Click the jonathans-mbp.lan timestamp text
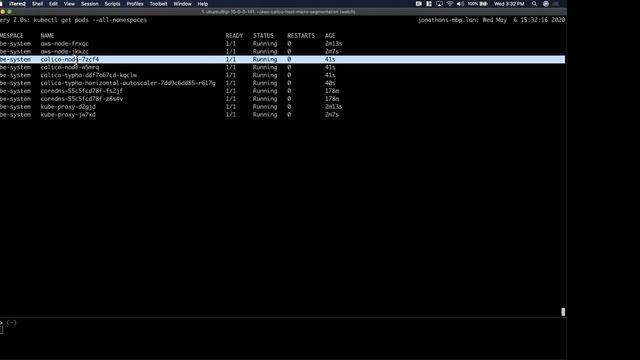 491,20
